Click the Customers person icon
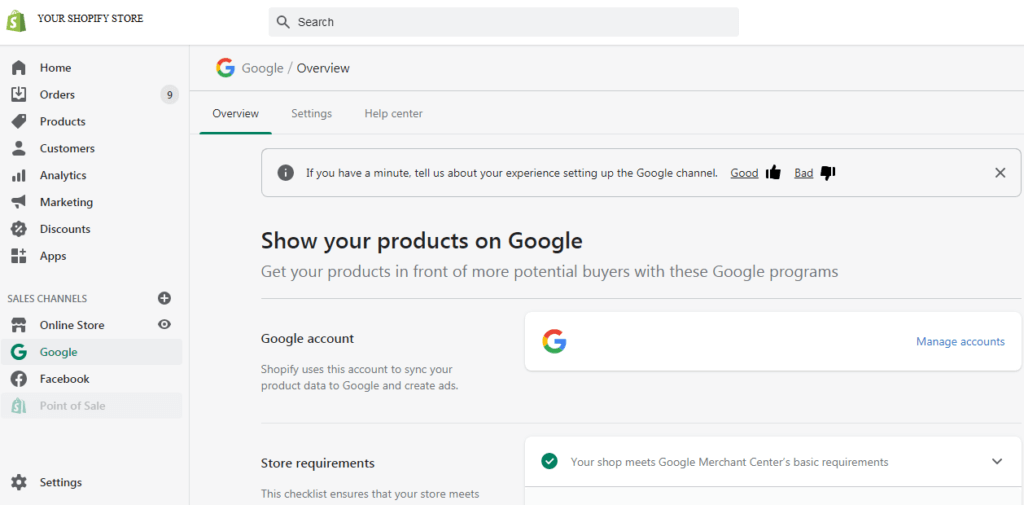Screen dimensions: 1024x505 point(19,148)
